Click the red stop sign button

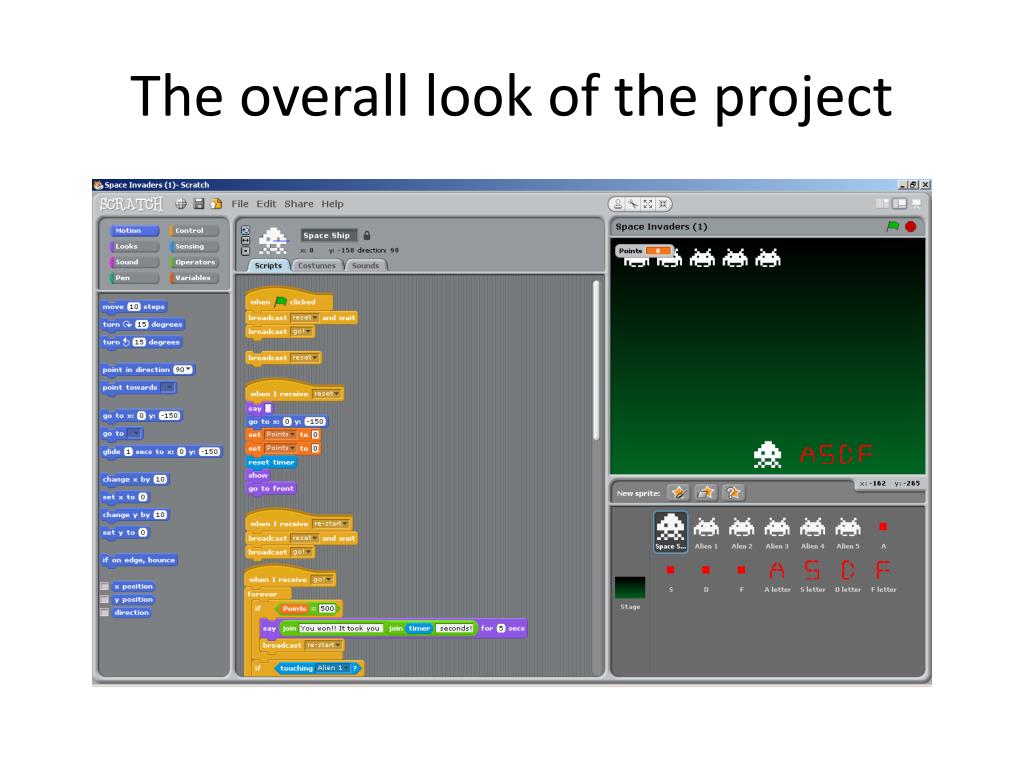[x=911, y=226]
